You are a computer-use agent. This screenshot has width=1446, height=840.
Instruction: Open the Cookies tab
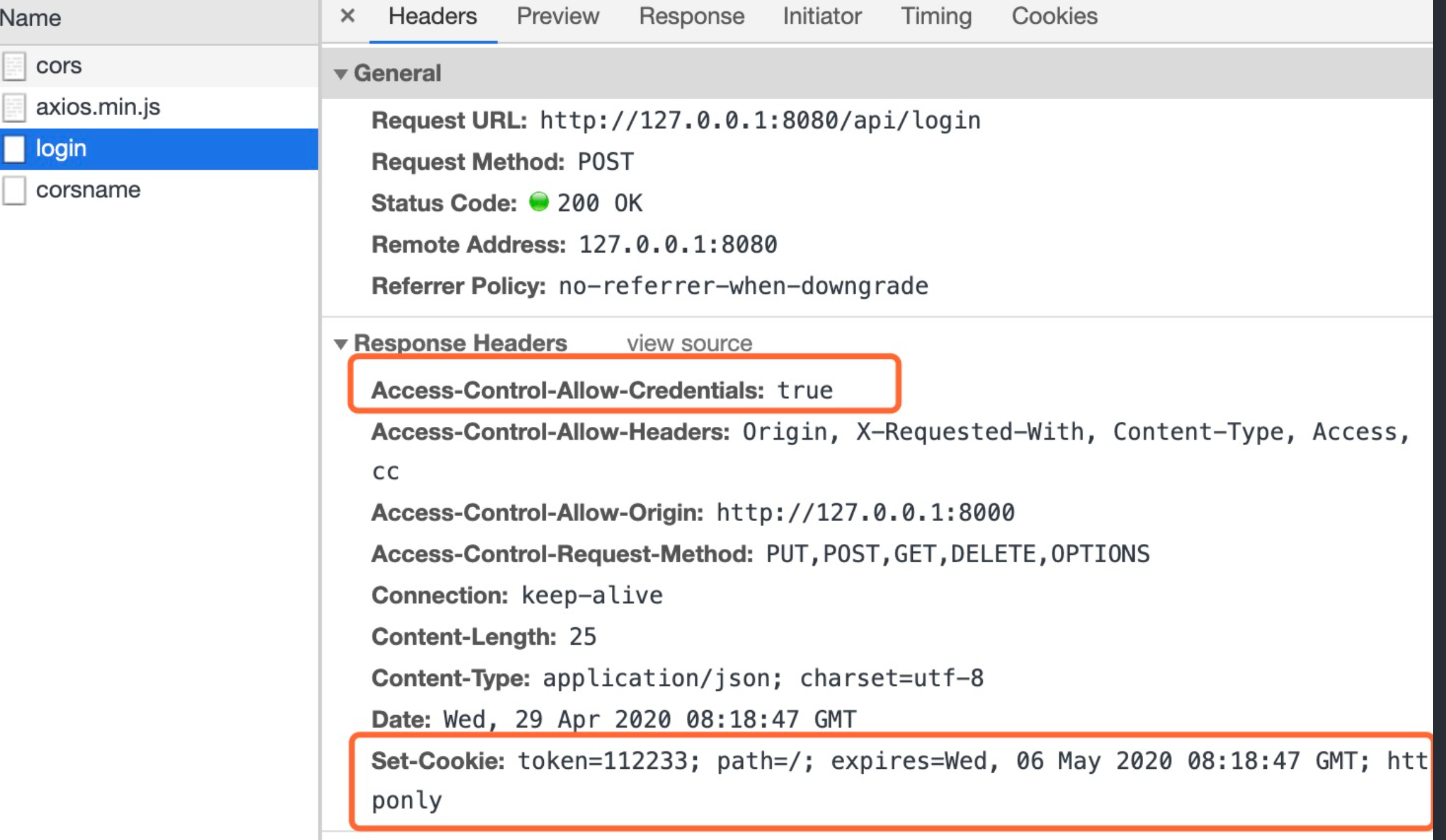[x=1054, y=17]
